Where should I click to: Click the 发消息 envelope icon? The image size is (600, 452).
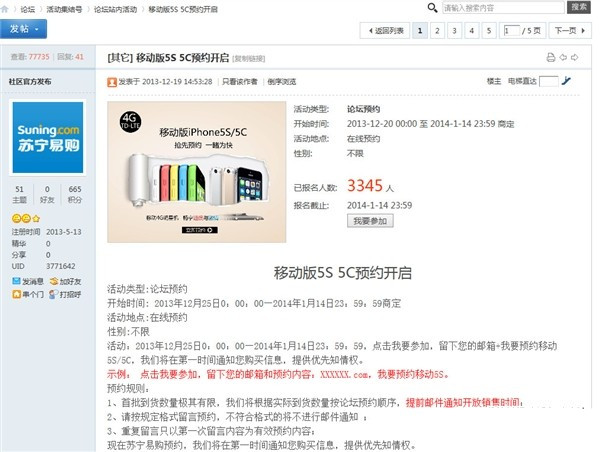(x=16, y=281)
